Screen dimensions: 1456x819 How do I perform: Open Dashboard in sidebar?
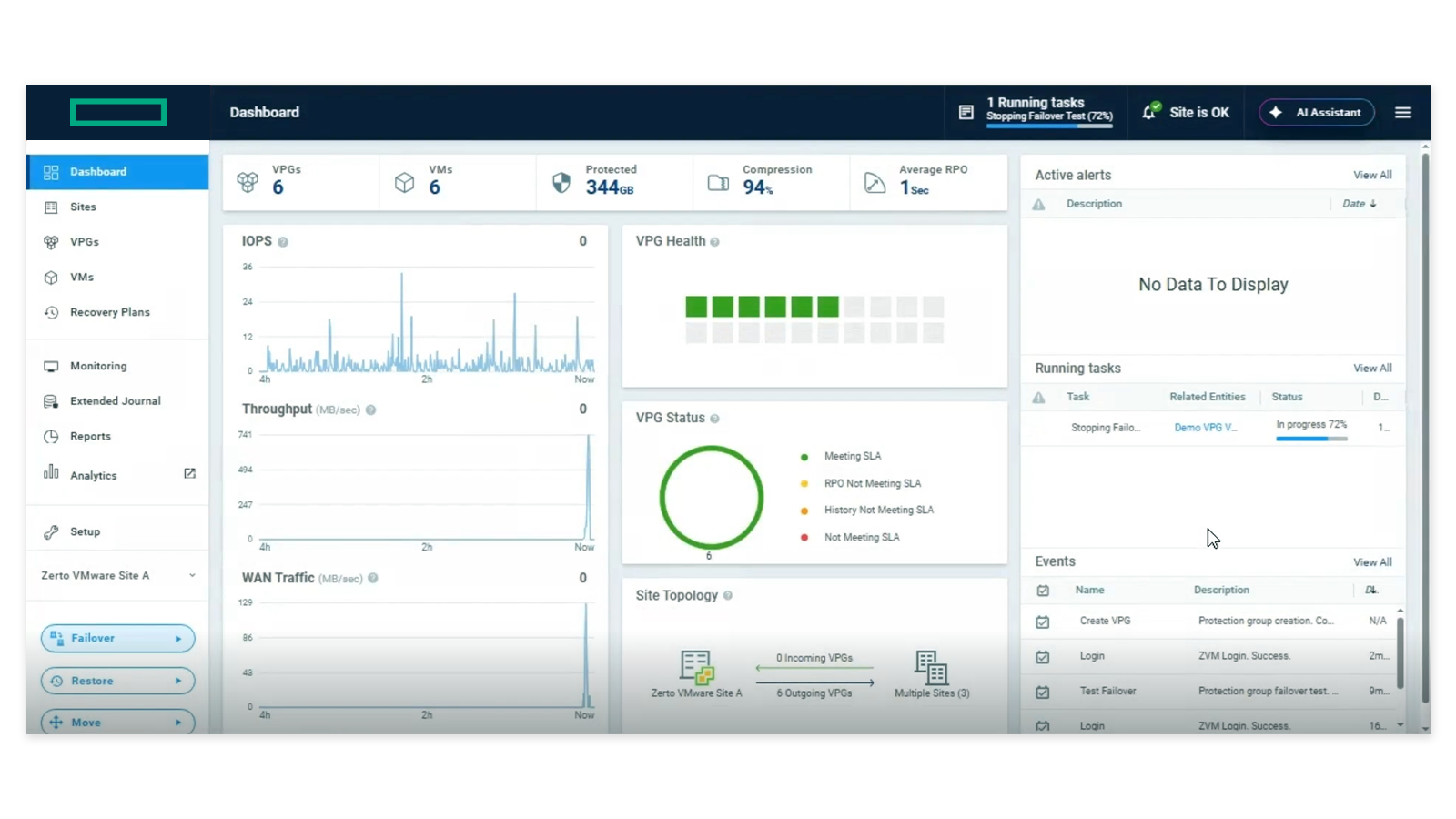tap(117, 172)
